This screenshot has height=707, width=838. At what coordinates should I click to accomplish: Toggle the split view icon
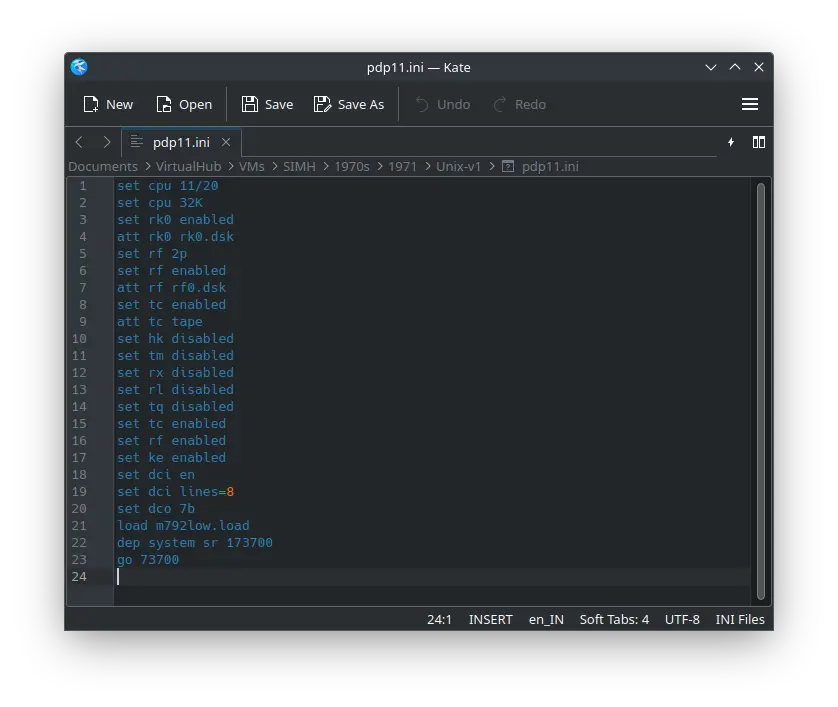pyautogui.click(x=759, y=142)
